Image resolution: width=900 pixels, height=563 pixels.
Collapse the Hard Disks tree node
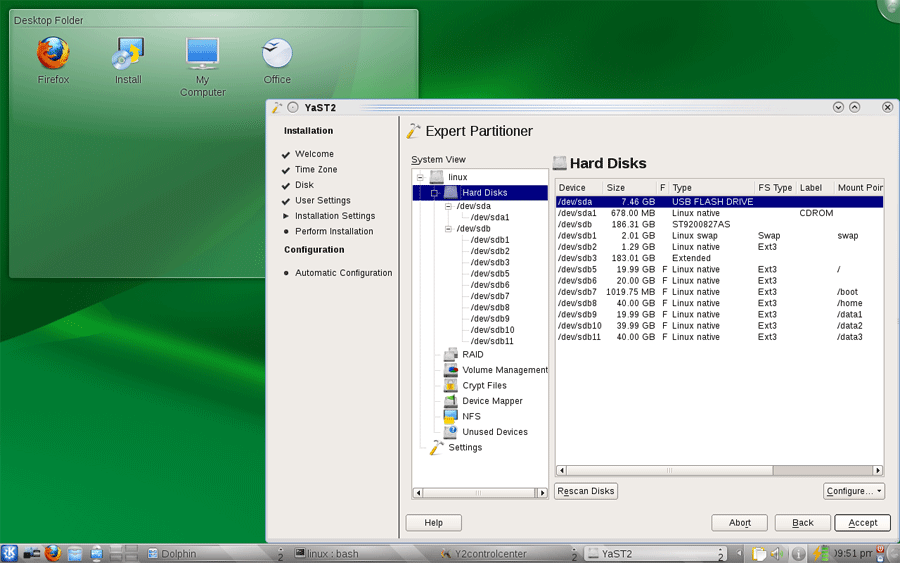coord(435,193)
